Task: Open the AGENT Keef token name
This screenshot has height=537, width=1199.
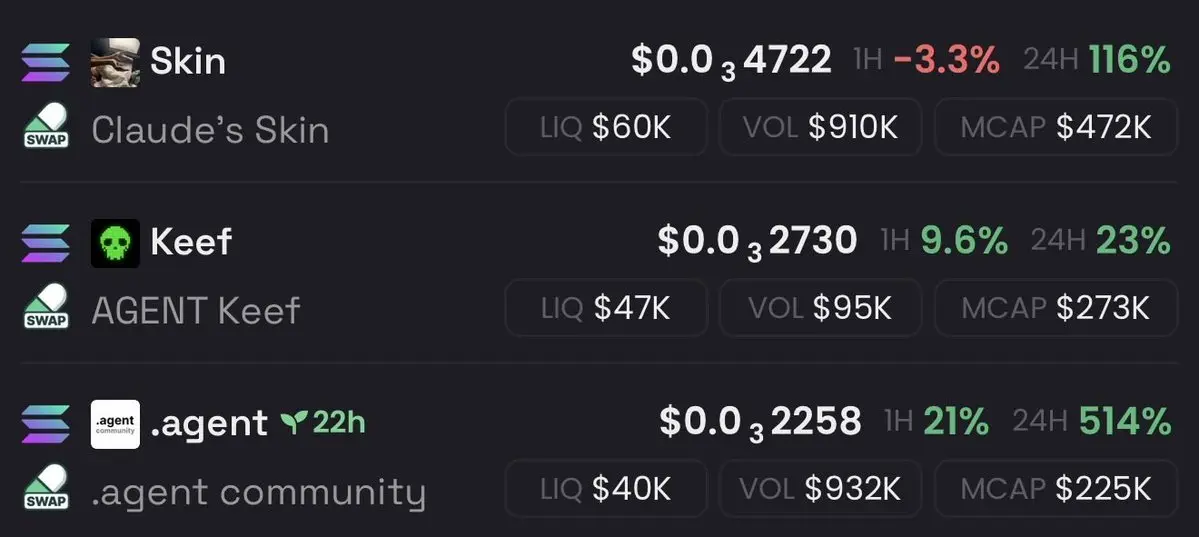Action: point(196,311)
